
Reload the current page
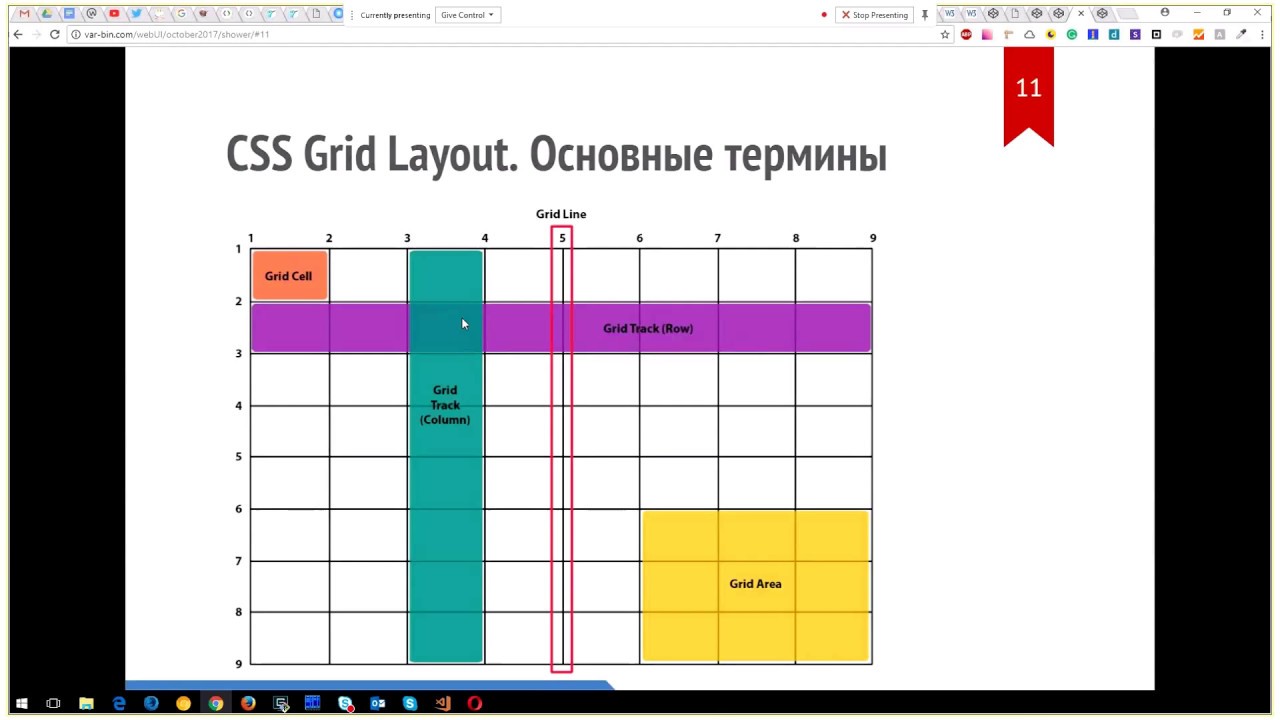click(x=54, y=34)
